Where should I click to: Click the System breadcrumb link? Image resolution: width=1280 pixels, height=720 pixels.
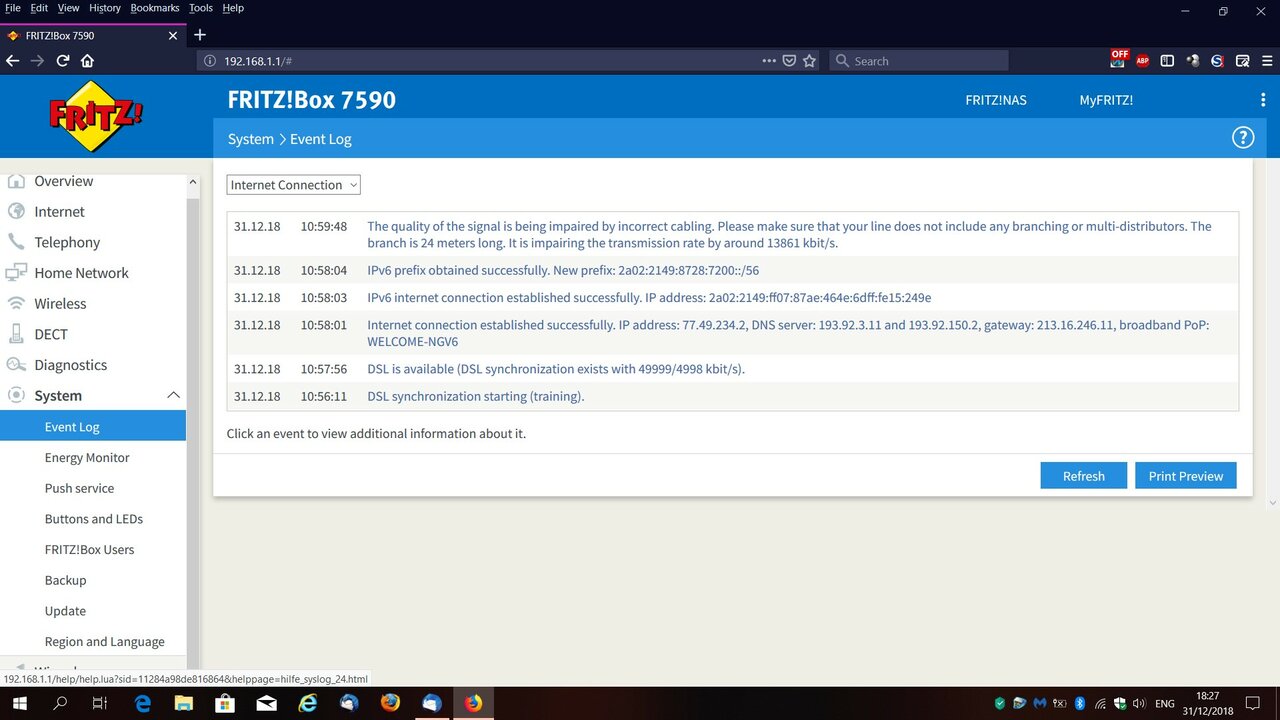(x=250, y=139)
